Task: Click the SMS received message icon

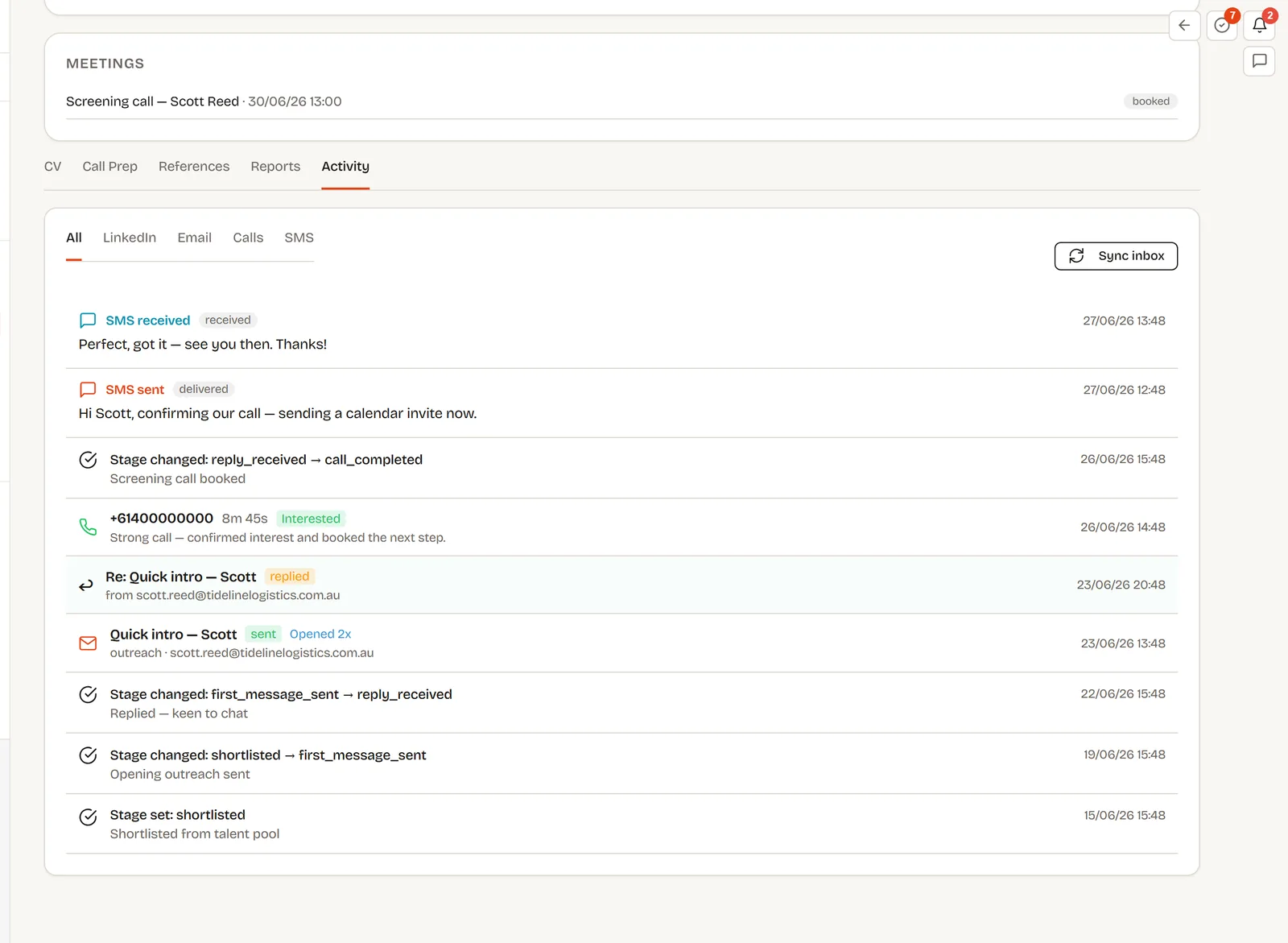Action: [88, 321]
